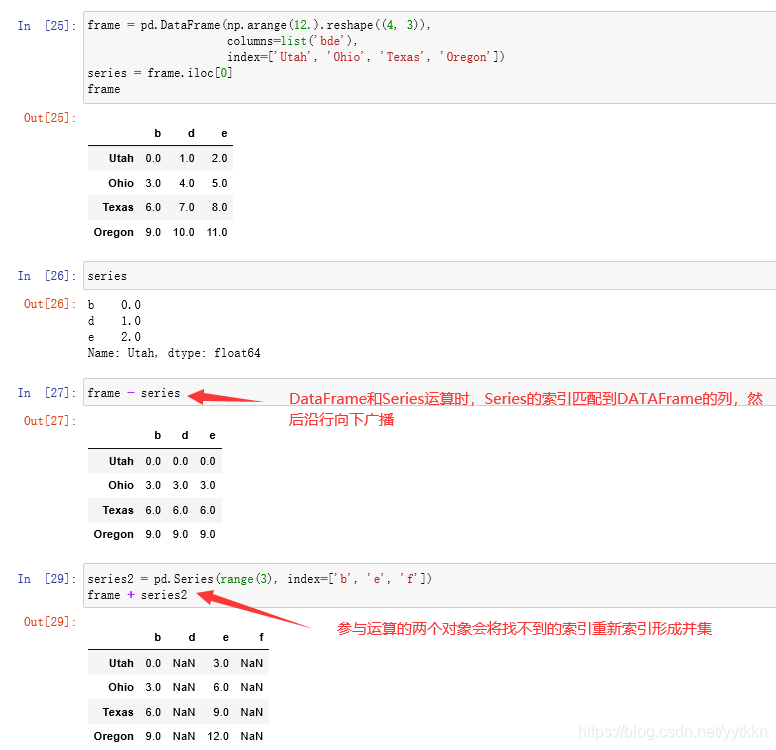Click Oregon row header in Out[29] table
776x750 pixels.
[113, 737]
